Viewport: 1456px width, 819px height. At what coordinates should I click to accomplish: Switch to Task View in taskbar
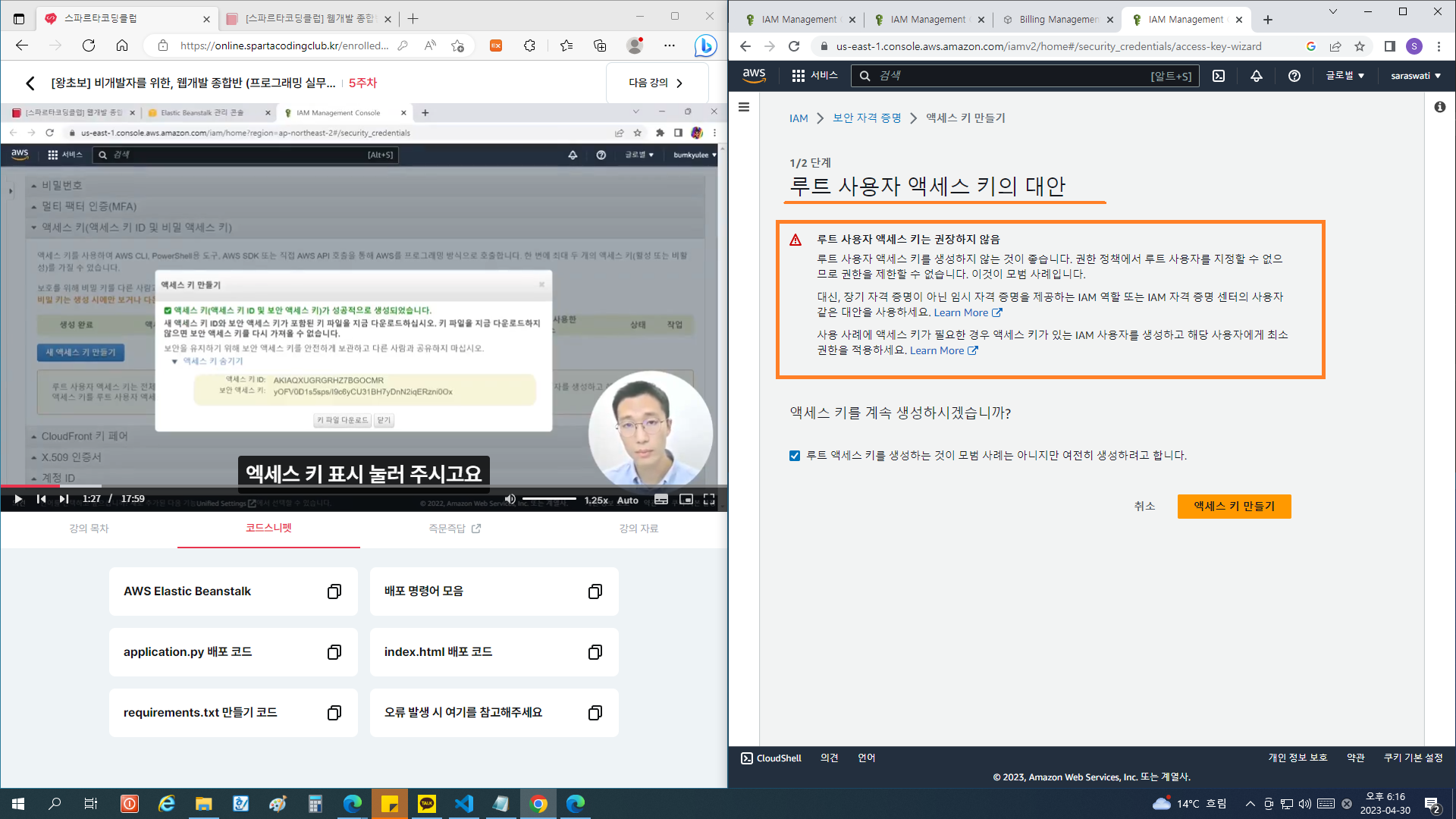tap(90, 804)
